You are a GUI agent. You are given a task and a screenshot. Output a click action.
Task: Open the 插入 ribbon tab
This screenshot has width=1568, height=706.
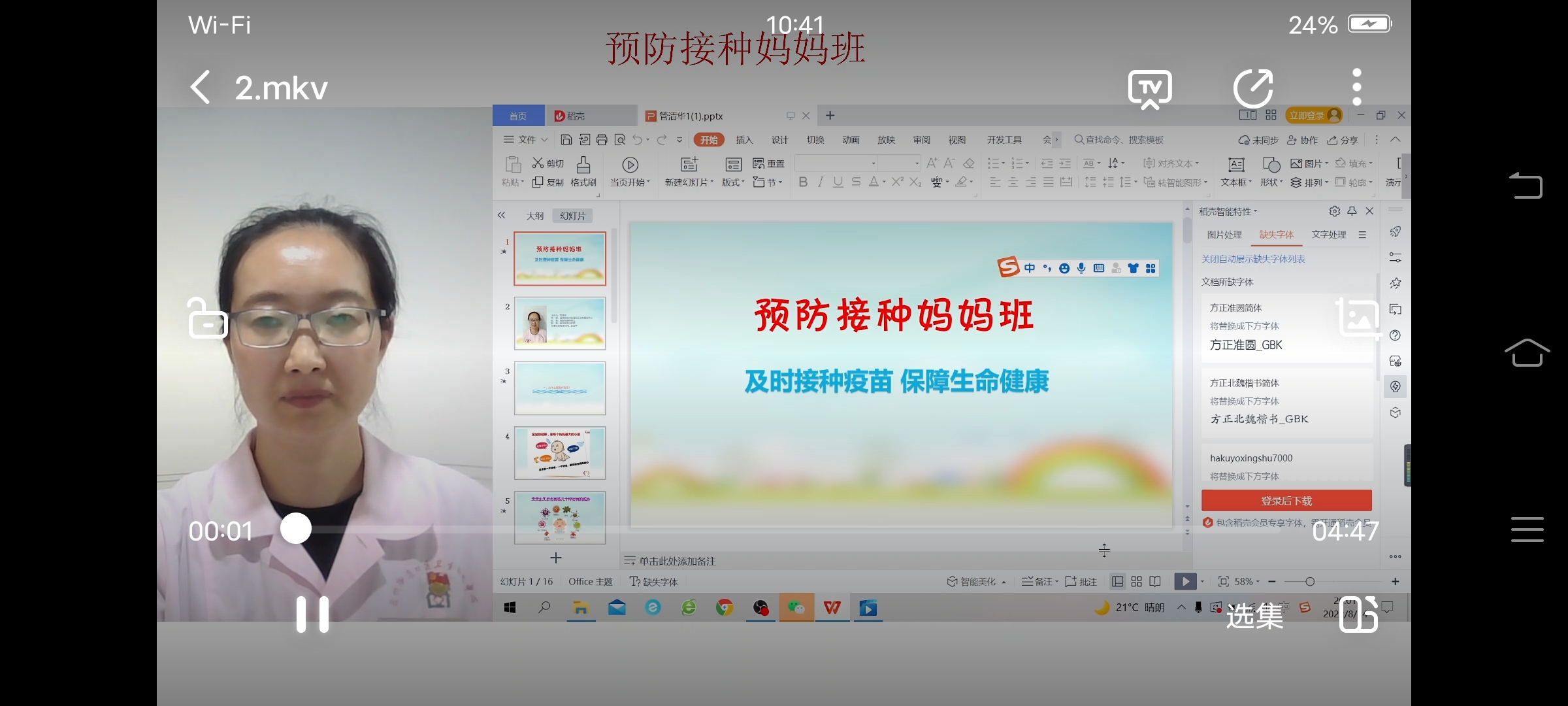click(744, 140)
